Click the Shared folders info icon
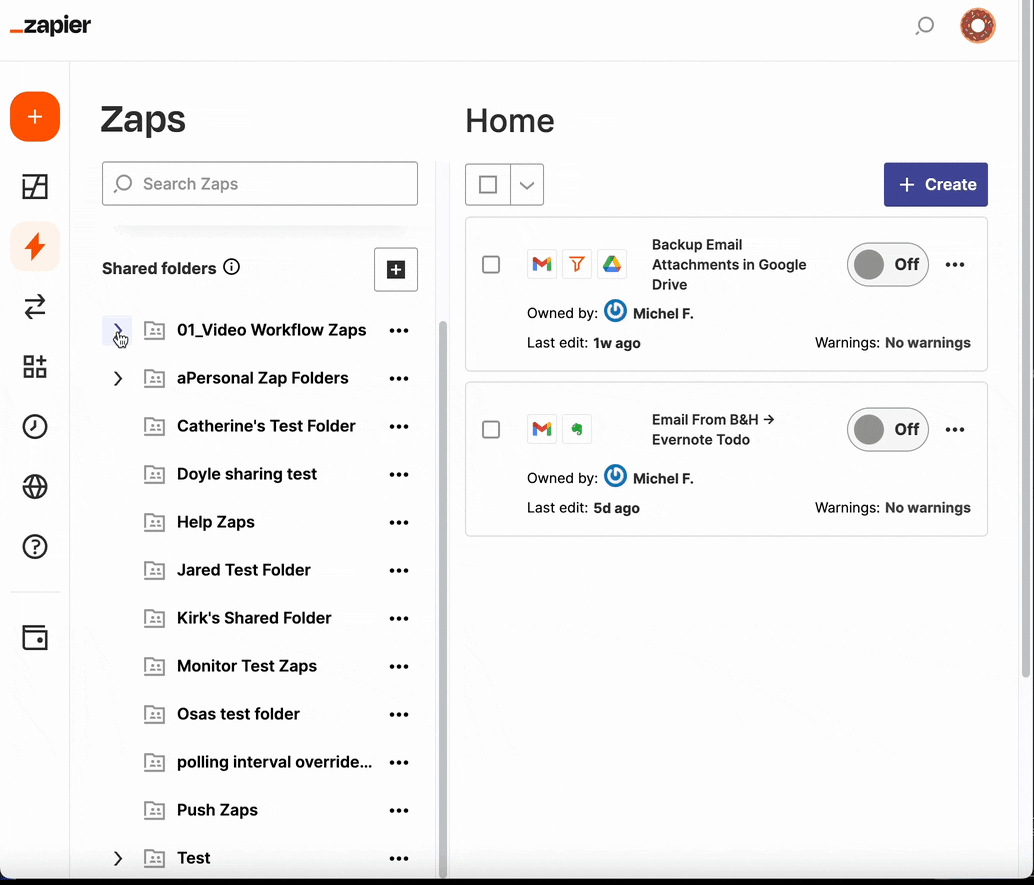 [231, 267]
